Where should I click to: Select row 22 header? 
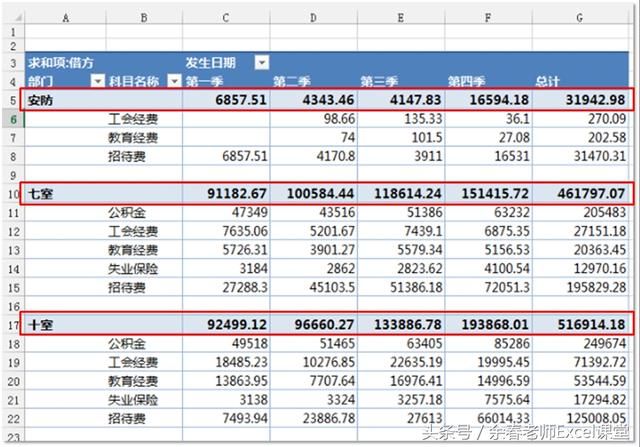pos(13,419)
